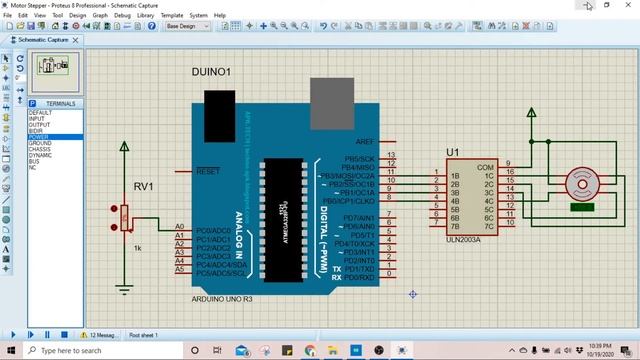Click the New Project toolbar icon
Viewport: 640px width, 360px height.
pos(10,26)
